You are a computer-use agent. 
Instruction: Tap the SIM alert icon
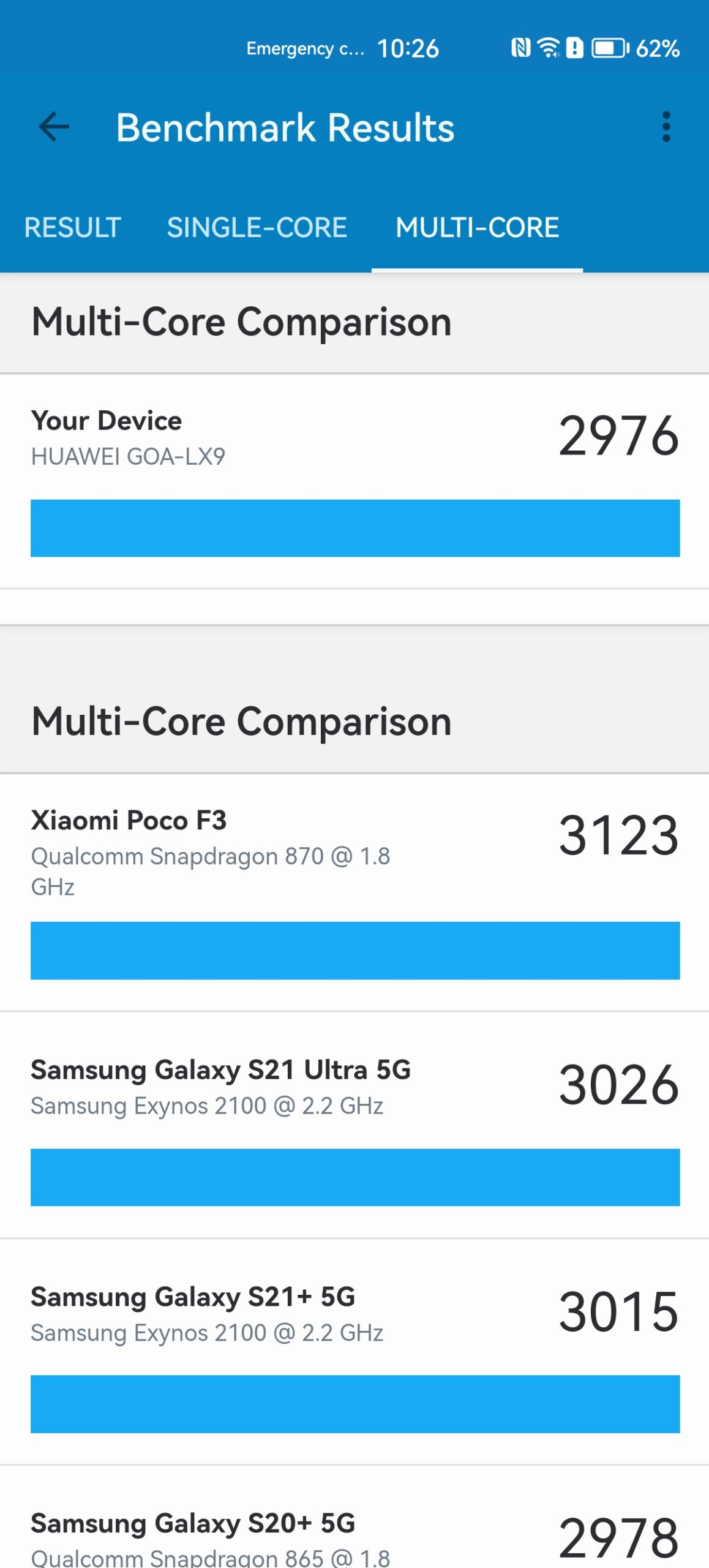tap(574, 48)
